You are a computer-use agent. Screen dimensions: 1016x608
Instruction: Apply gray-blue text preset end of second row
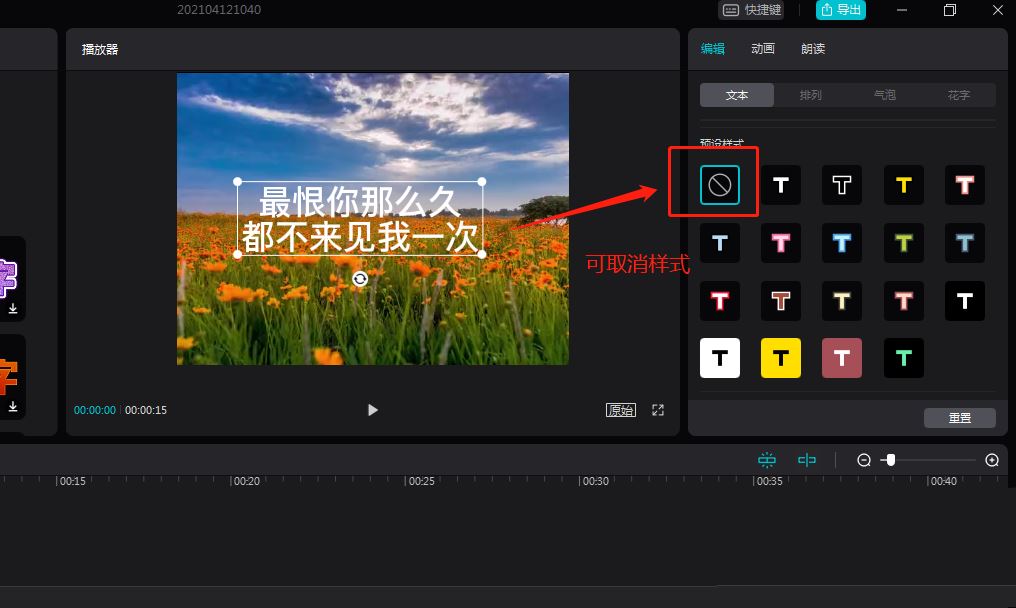tap(965, 243)
